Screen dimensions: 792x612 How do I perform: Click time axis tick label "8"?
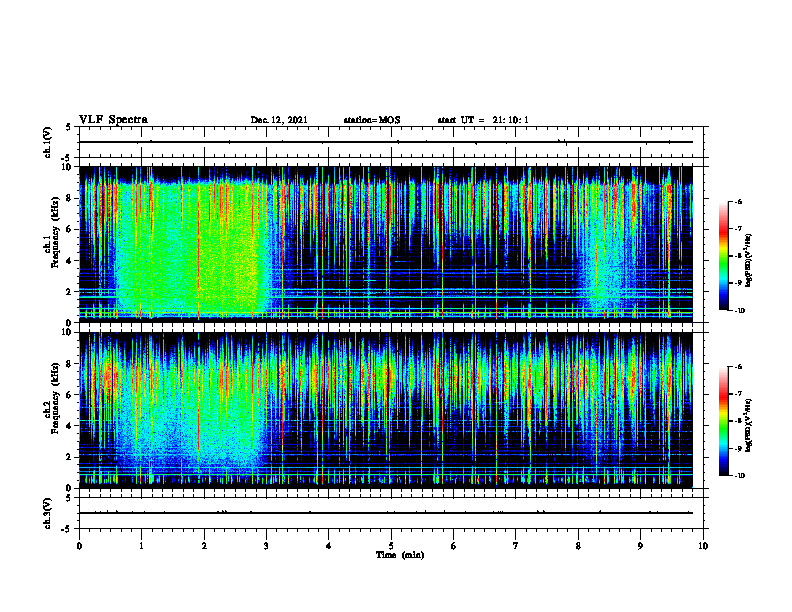pos(578,546)
